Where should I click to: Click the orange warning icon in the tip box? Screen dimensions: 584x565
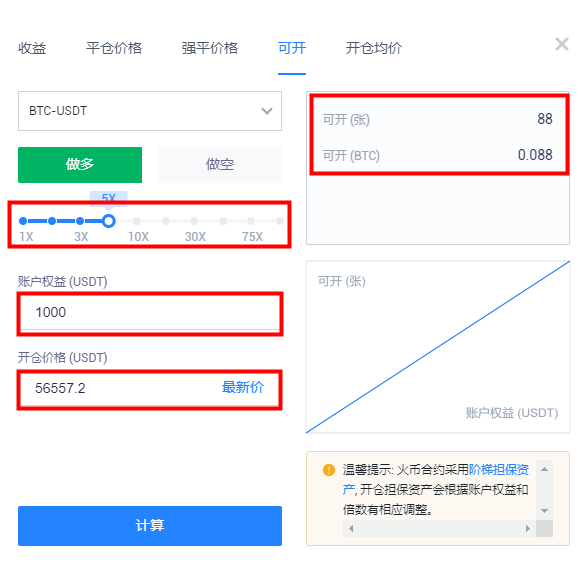(328, 470)
